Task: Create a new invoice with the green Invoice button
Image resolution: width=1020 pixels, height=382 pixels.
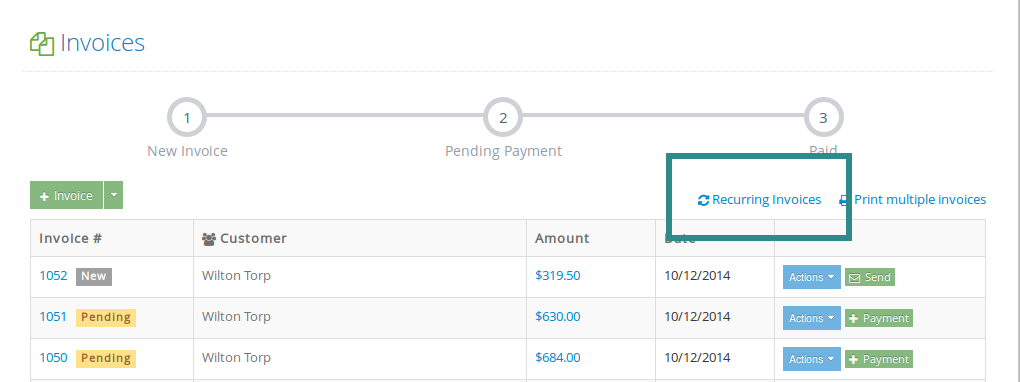Action: coord(66,195)
